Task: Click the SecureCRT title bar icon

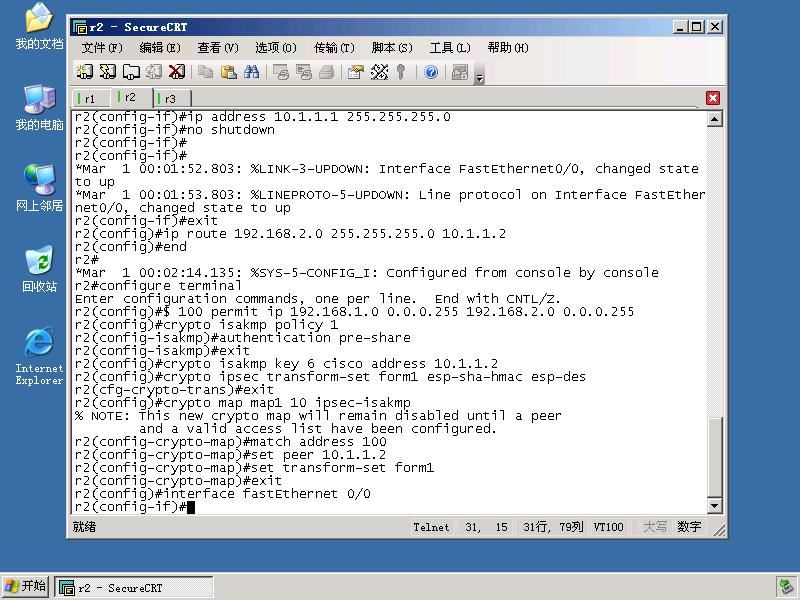Action: pos(80,27)
